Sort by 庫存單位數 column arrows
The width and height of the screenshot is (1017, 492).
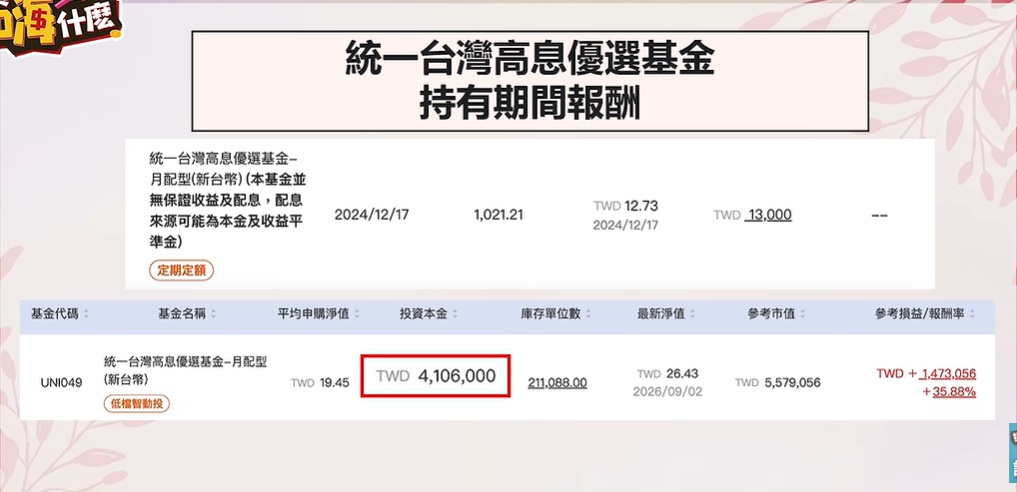click(588, 314)
